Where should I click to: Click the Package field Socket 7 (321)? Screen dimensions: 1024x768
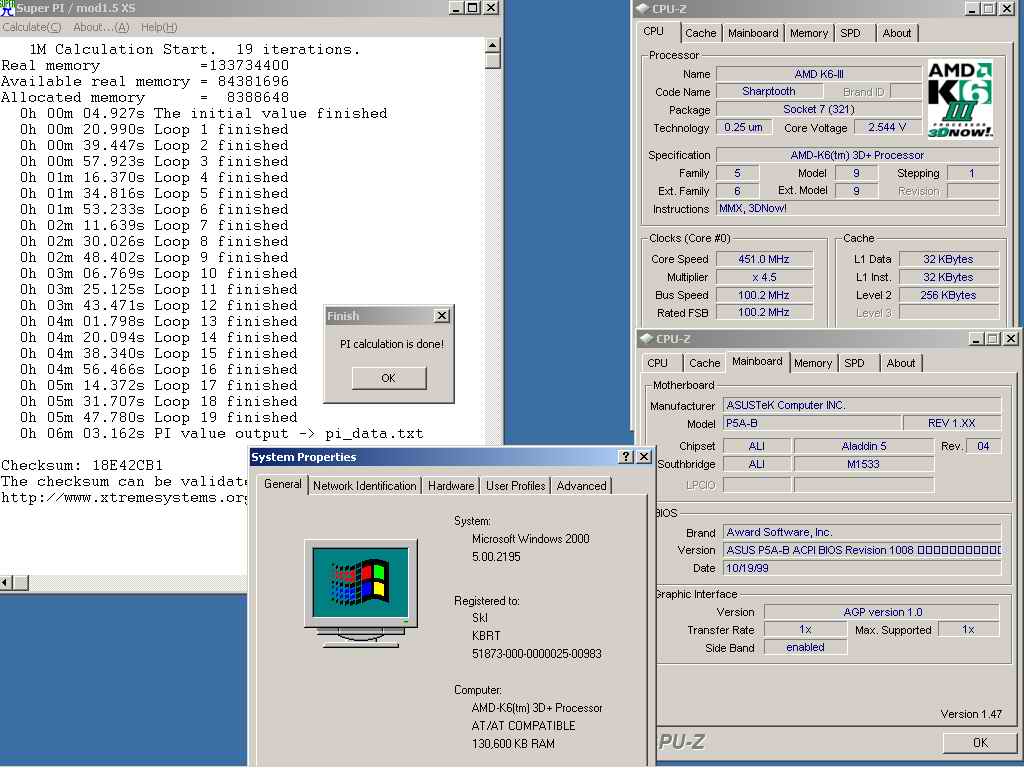pyautogui.click(x=819, y=109)
